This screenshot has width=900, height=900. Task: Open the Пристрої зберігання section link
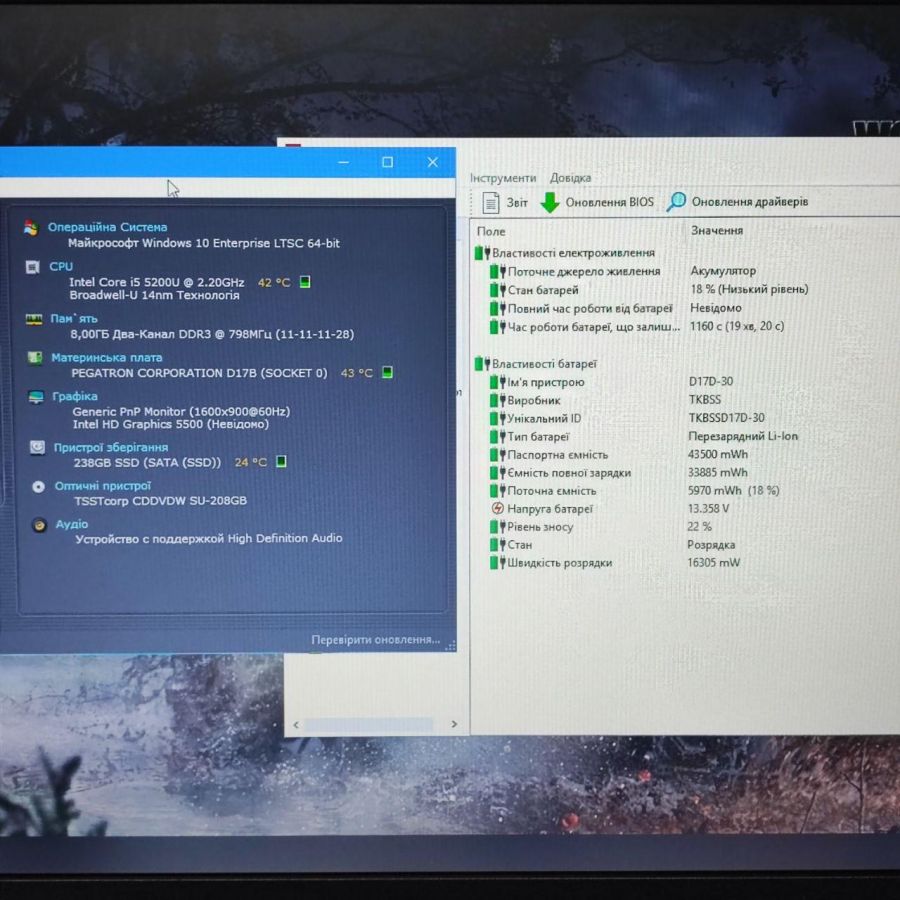(x=111, y=447)
